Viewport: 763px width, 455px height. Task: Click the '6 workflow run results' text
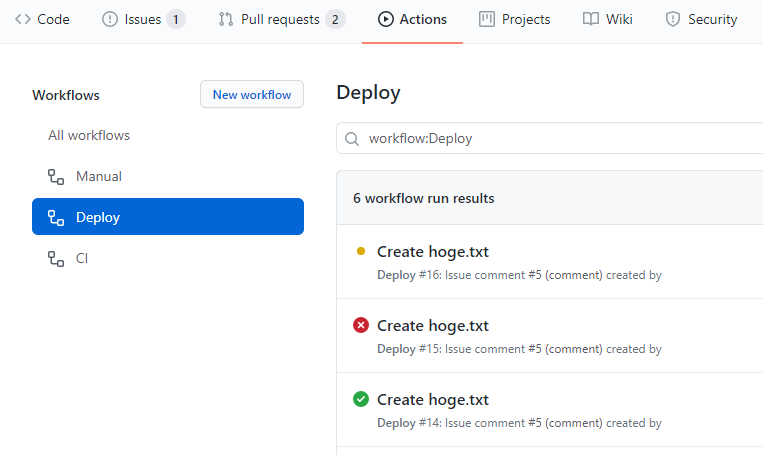(x=424, y=198)
